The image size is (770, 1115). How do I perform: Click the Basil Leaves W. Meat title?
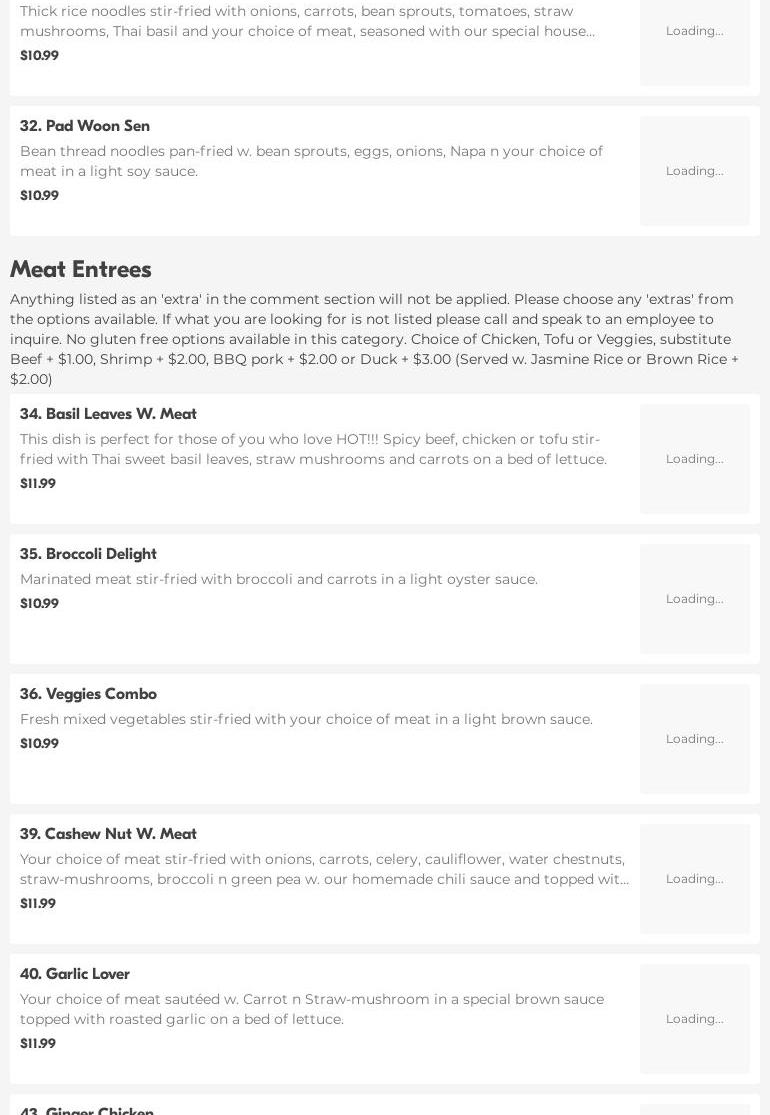click(108, 414)
